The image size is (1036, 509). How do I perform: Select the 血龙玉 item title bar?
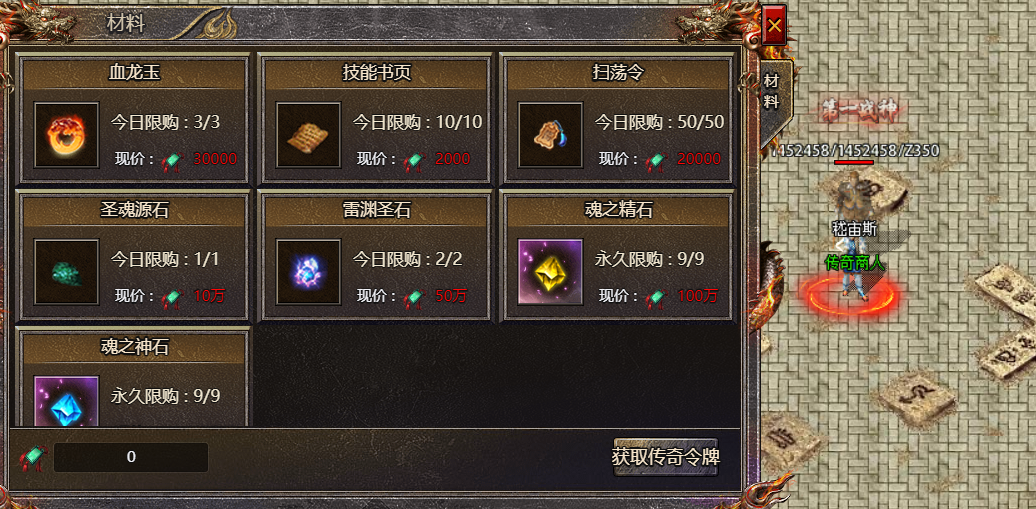click(134, 74)
